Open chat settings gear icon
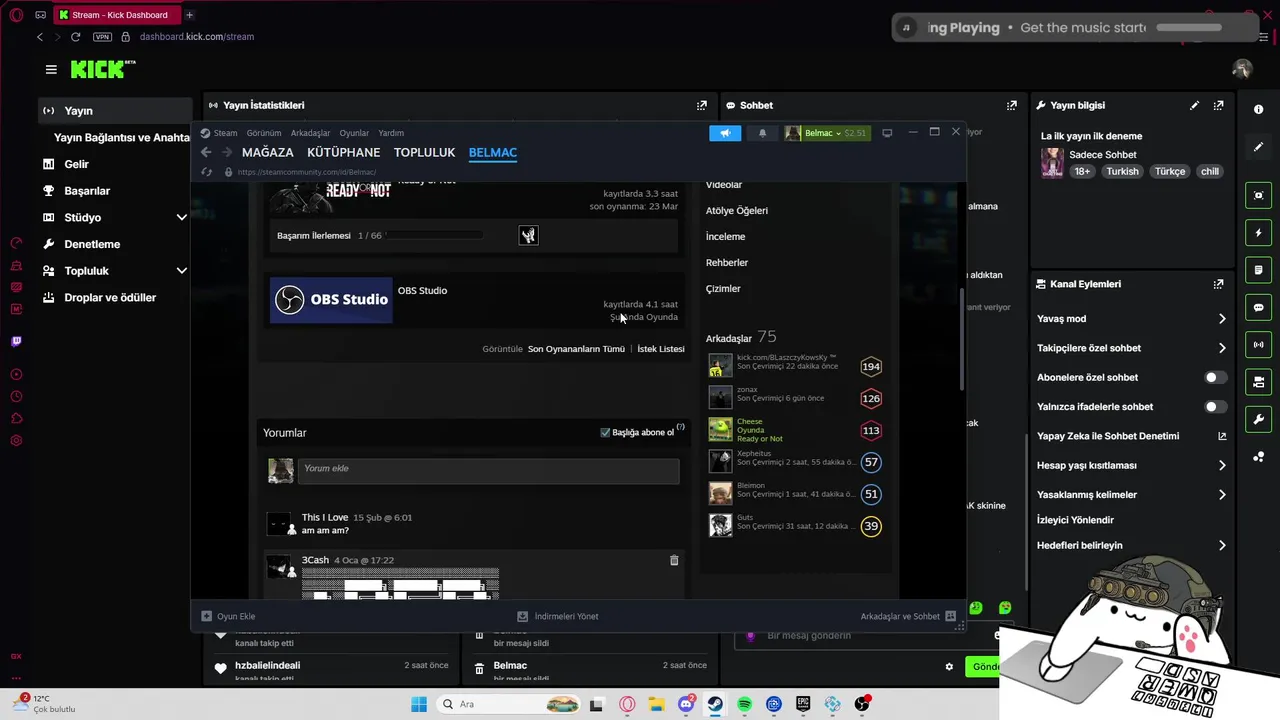1280x720 pixels. pyautogui.click(x=949, y=667)
